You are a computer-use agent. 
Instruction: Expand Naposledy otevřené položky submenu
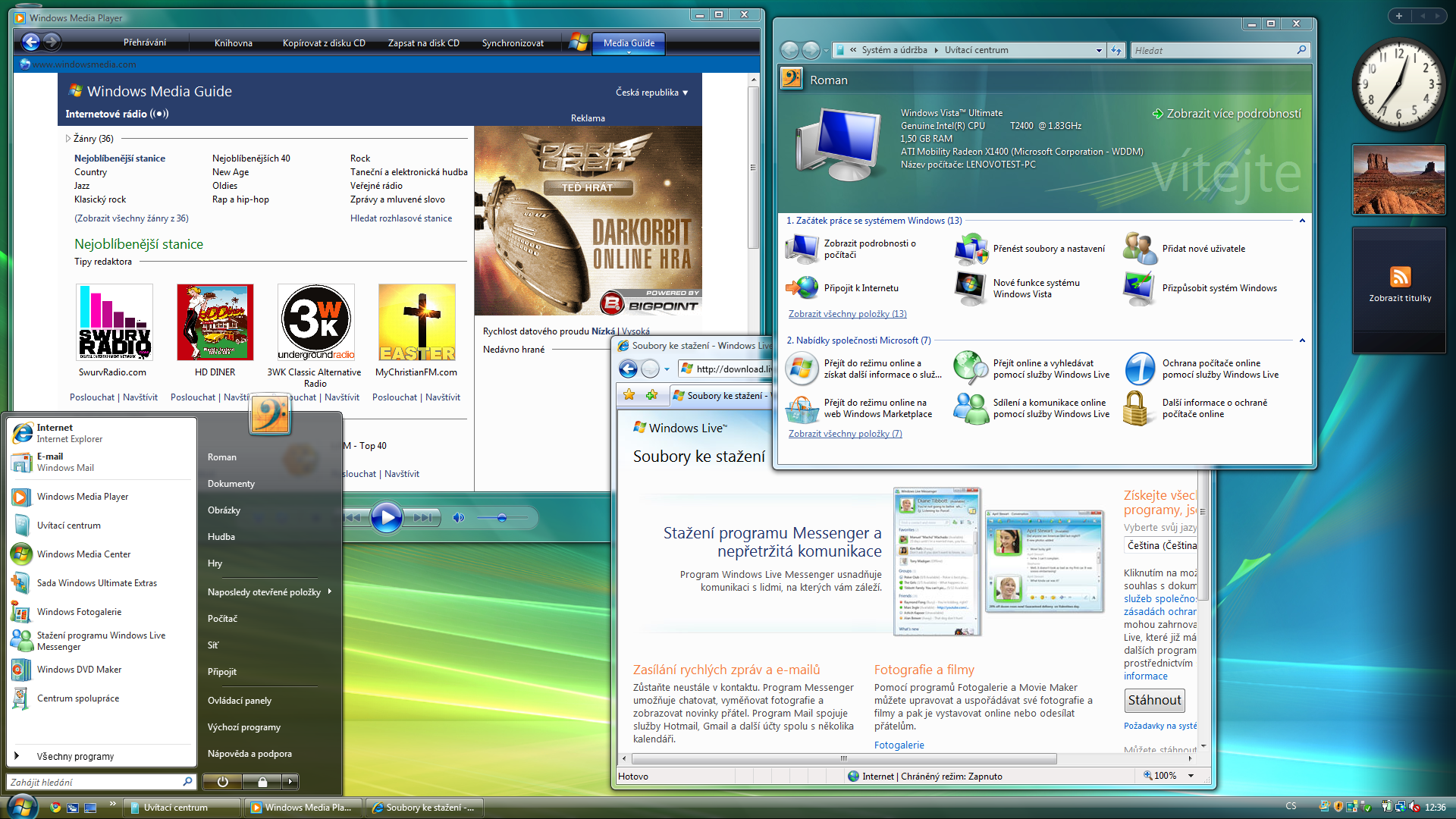click(269, 592)
